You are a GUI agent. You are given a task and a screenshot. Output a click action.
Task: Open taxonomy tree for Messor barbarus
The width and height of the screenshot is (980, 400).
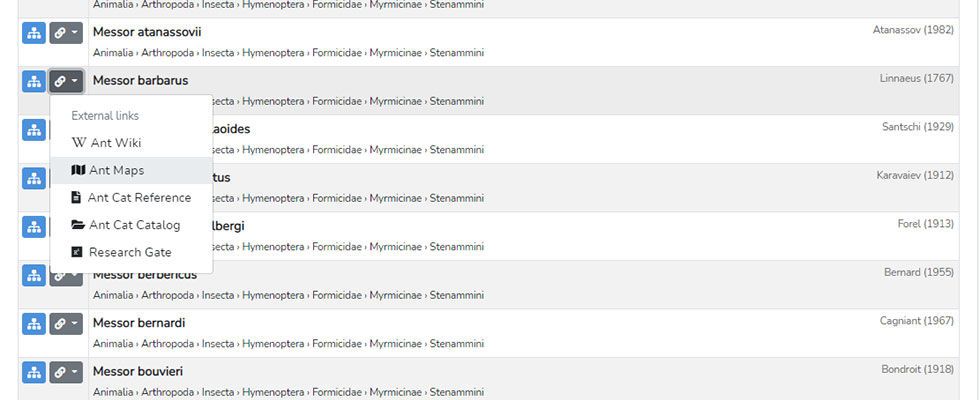[x=34, y=81]
